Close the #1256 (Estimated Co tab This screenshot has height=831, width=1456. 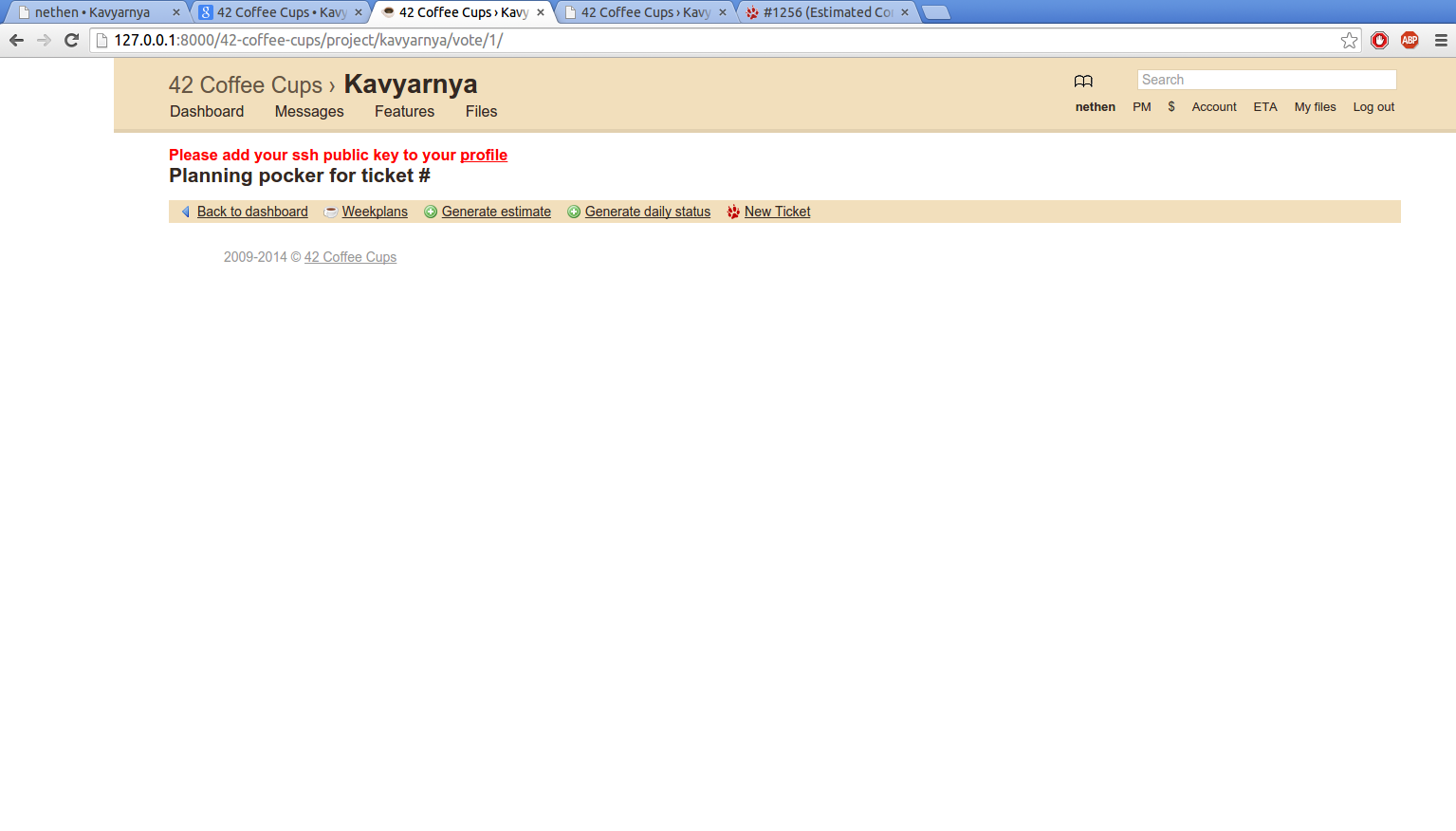[904, 12]
